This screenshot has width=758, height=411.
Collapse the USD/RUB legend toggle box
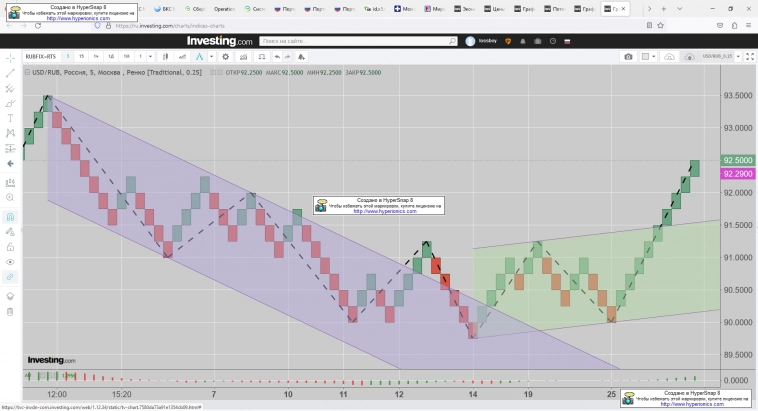coord(28,73)
